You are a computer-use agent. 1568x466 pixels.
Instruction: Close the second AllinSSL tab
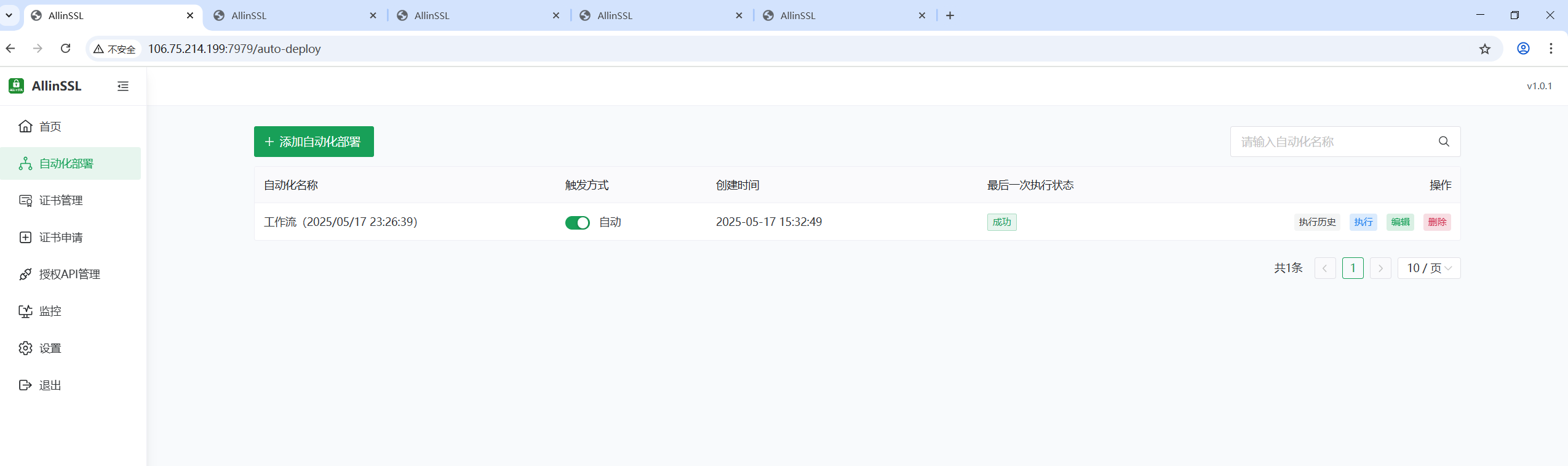(373, 15)
